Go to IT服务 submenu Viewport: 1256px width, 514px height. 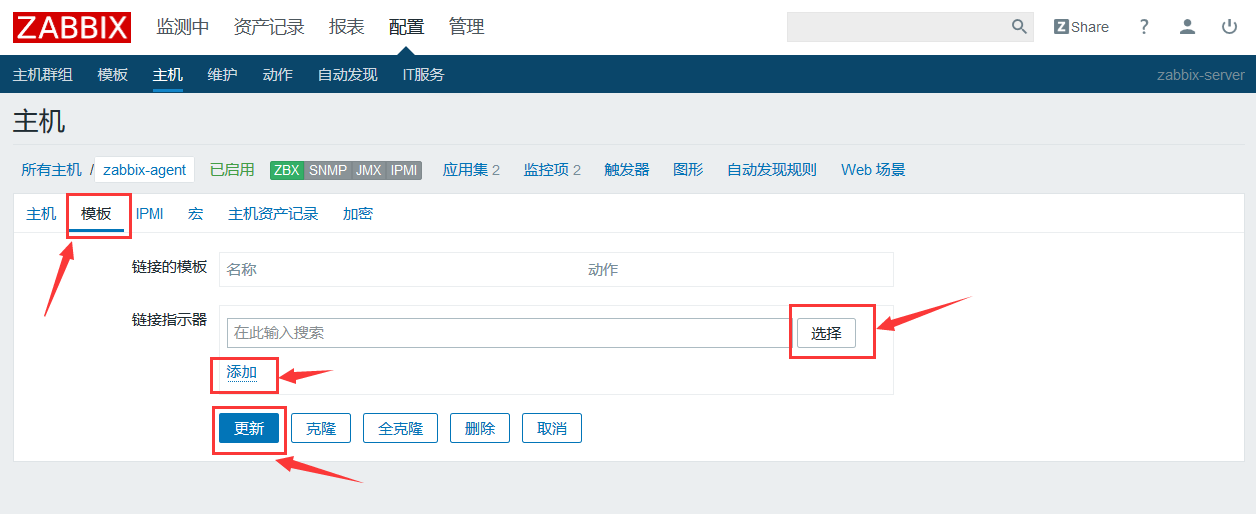click(x=424, y=75)
